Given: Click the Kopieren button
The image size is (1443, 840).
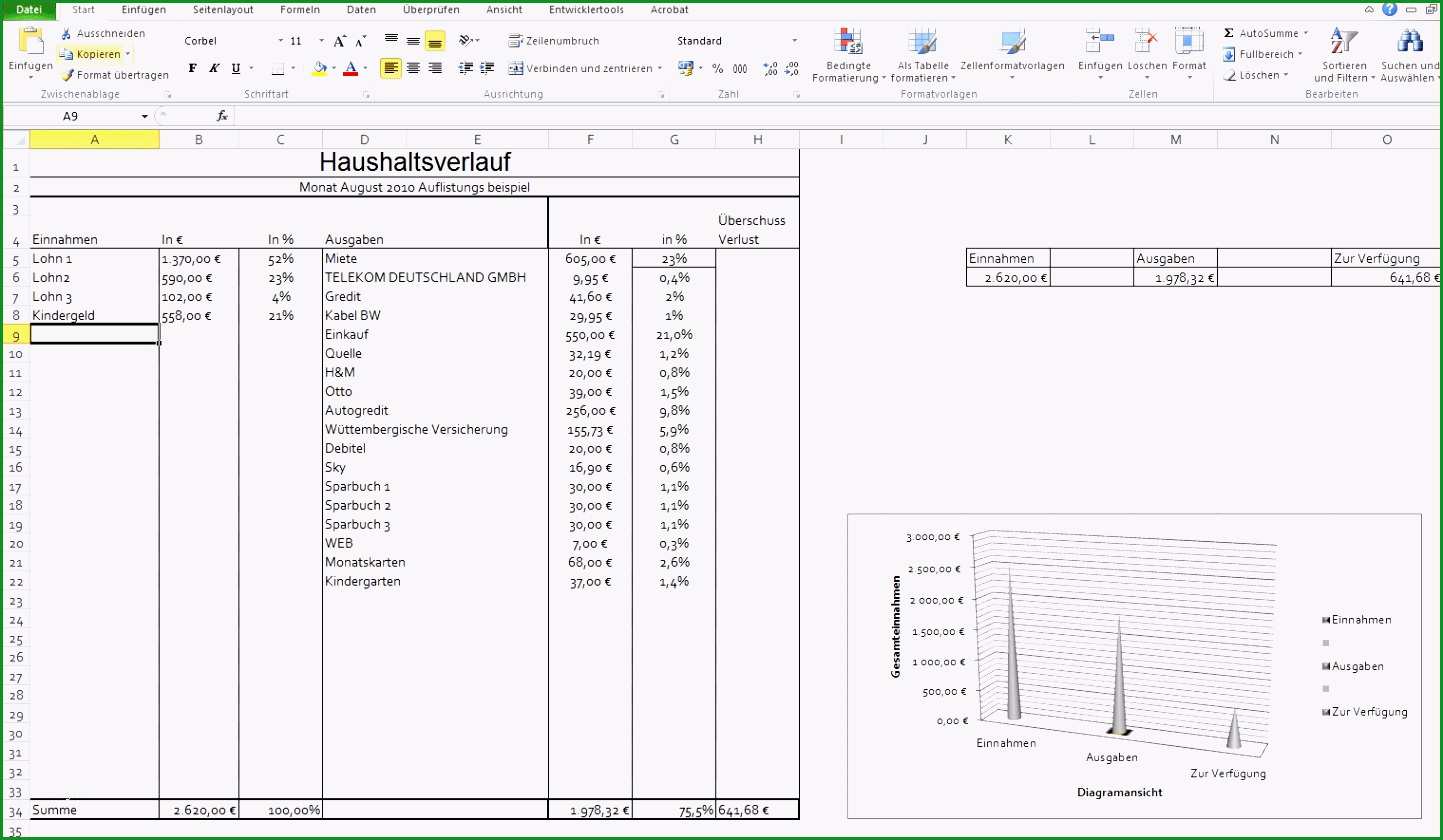Looking at the screenshot, I should pyautogui.click(x=91, y=54).
